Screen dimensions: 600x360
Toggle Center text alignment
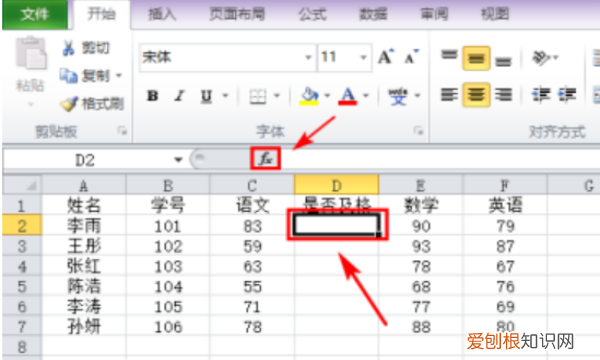(x=476, y=94)
